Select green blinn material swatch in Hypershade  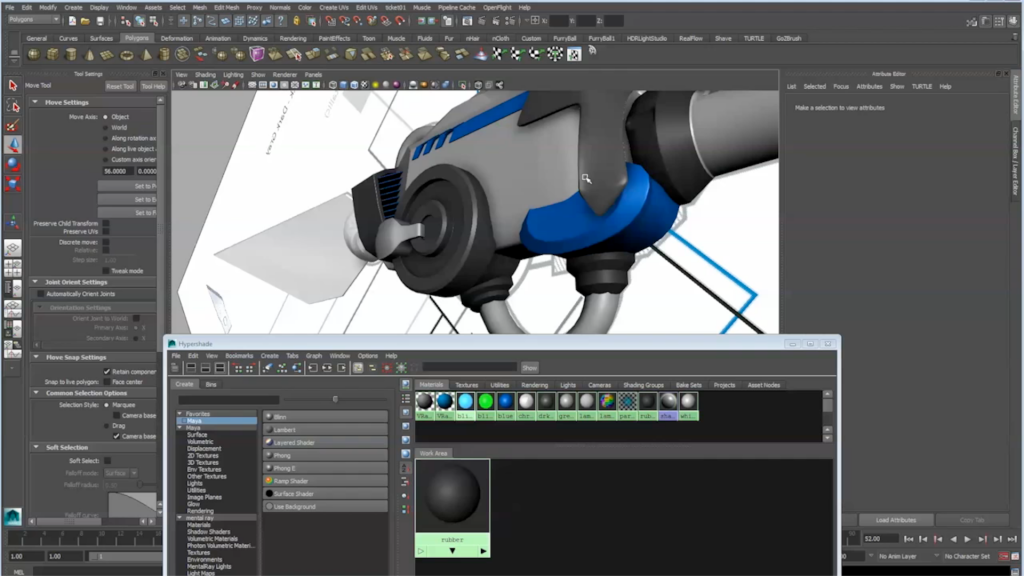[485, 401]
